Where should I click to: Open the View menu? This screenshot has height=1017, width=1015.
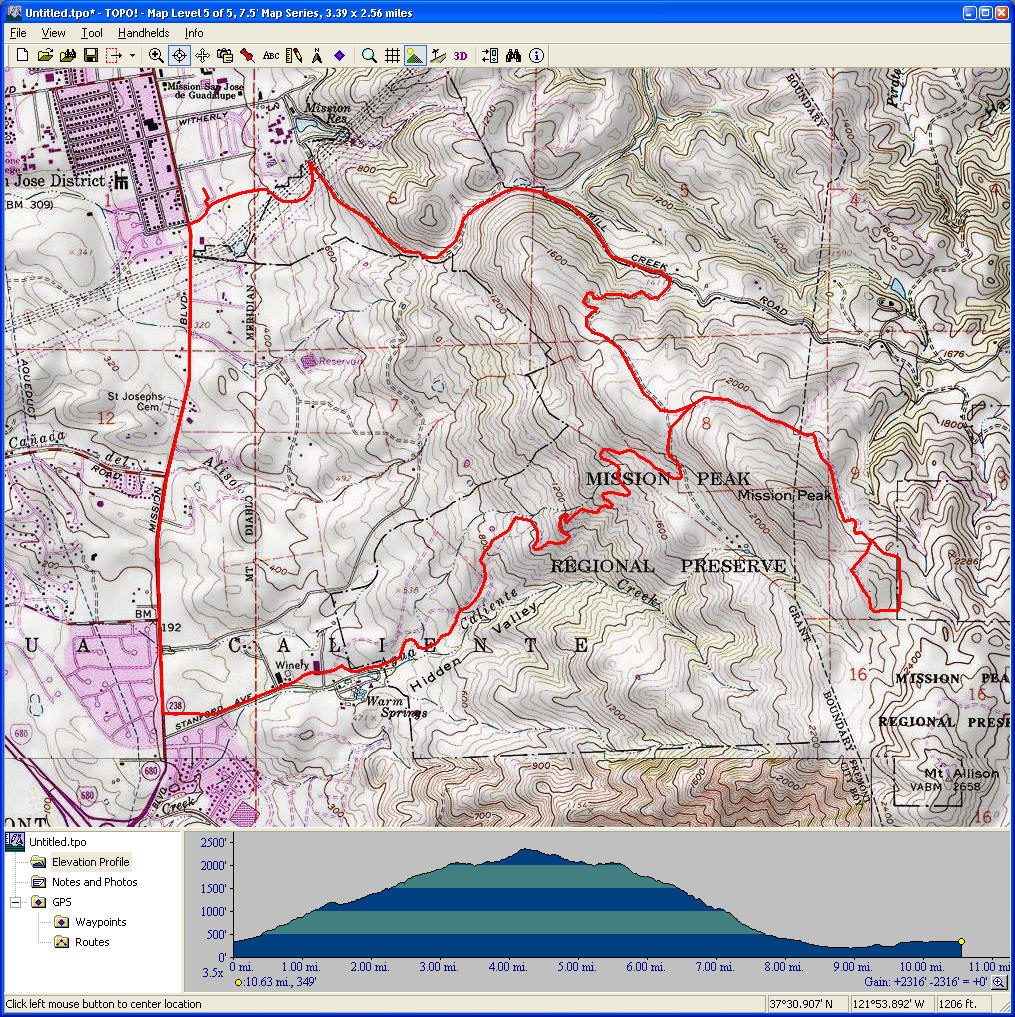[54, 33]
